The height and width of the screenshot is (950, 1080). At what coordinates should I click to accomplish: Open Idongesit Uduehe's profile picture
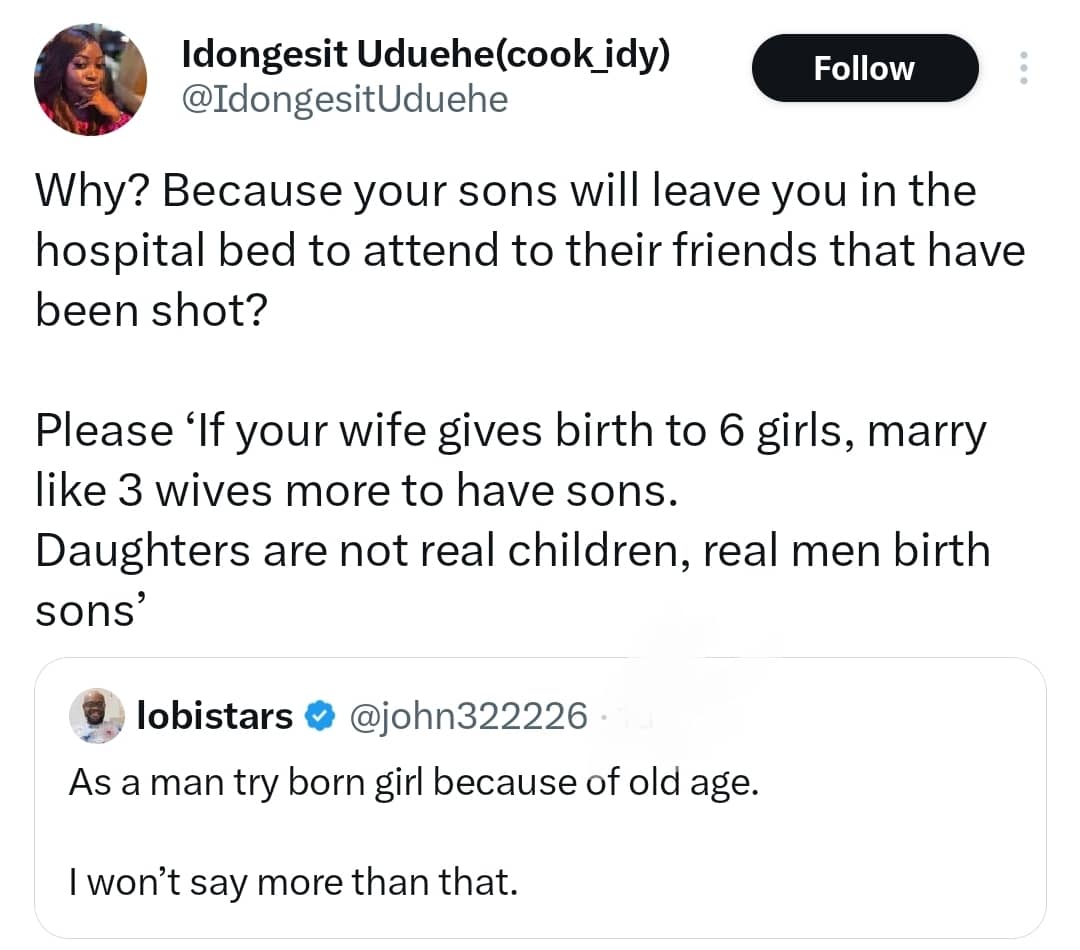(90, 78)
